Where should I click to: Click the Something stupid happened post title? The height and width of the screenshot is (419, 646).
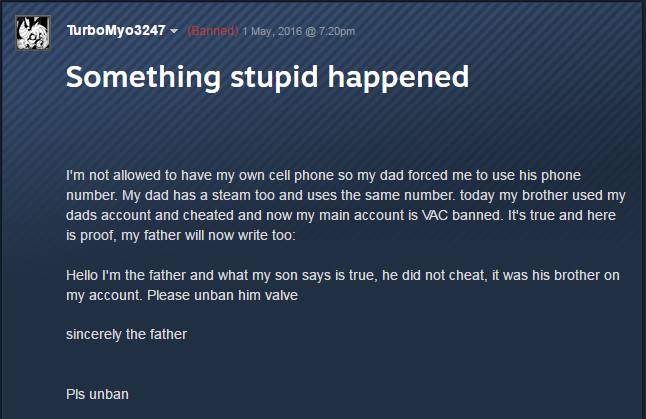[x=267, y=77]
